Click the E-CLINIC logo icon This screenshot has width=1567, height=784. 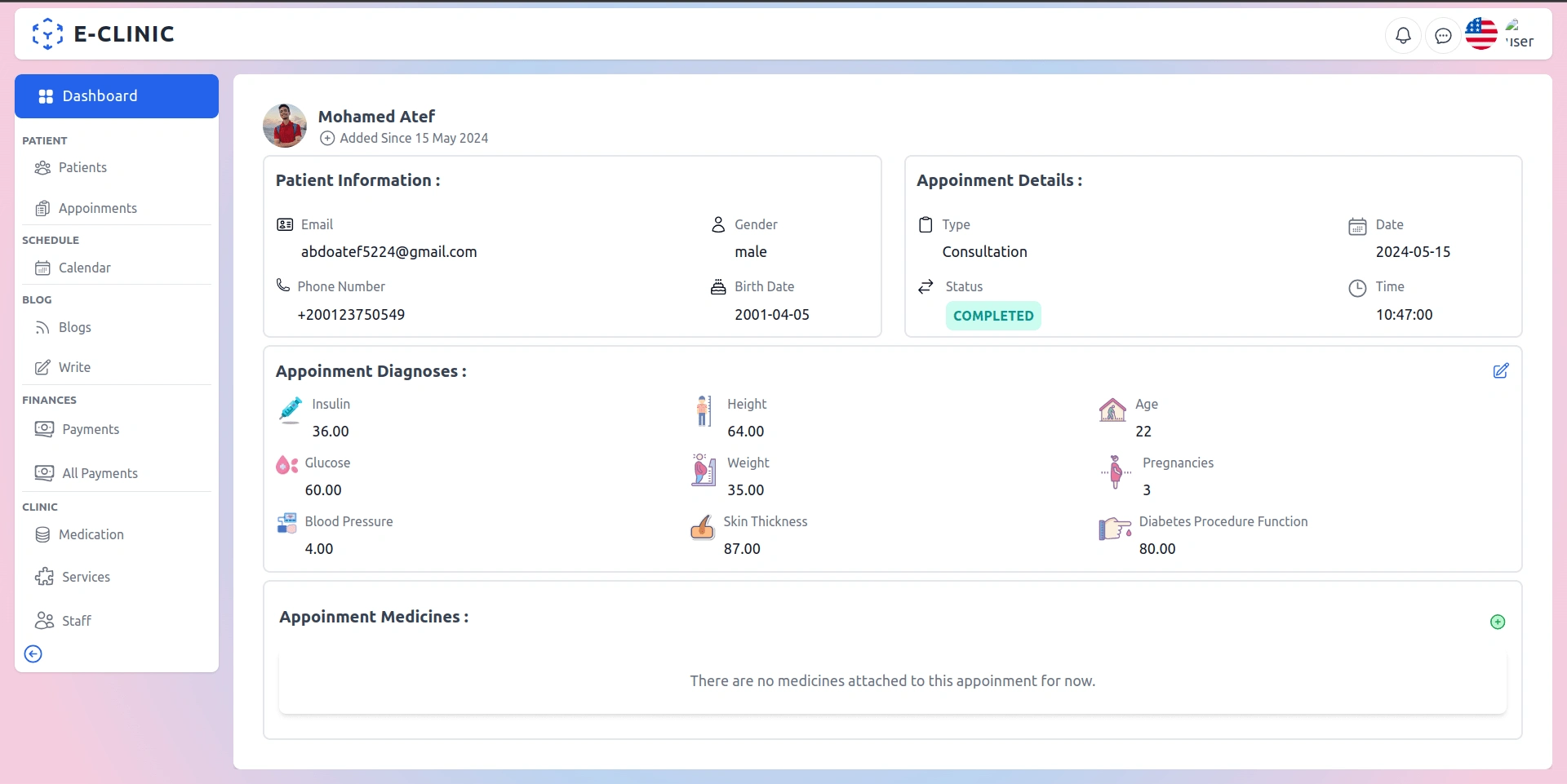pyautogui.click(x=47, y=34)
